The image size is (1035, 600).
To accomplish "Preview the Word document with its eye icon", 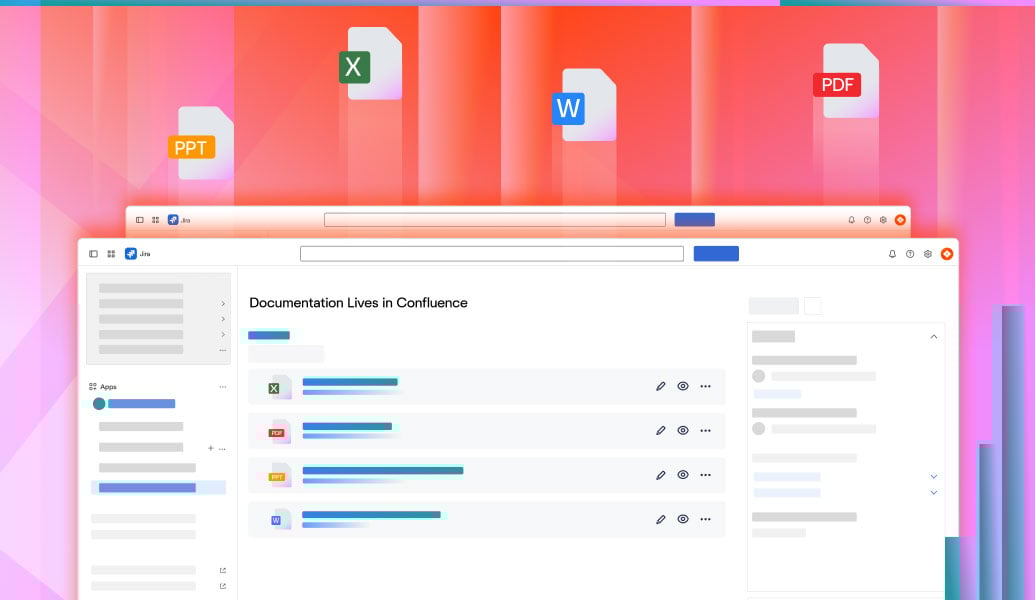I will [x=683, y=519].
